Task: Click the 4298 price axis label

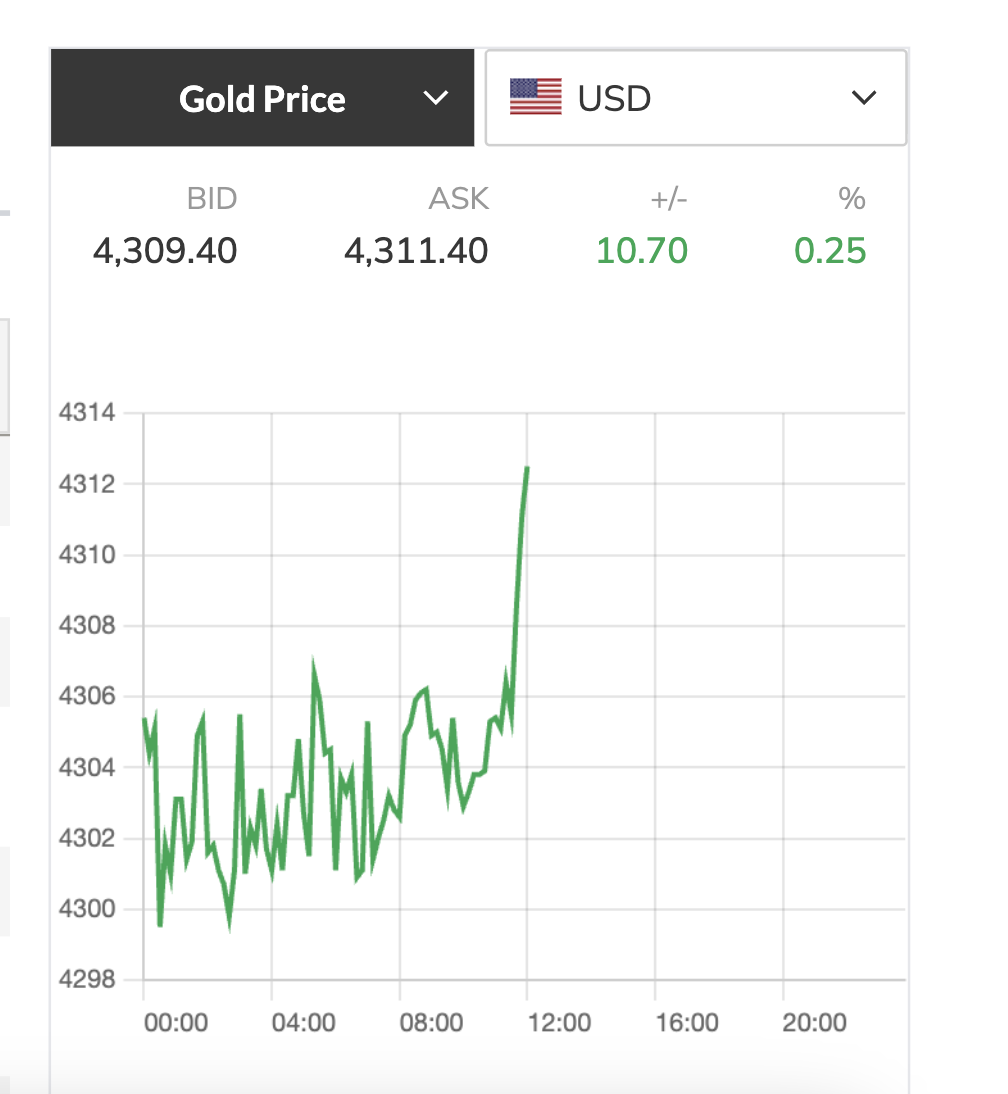Action: pos(87,980)
